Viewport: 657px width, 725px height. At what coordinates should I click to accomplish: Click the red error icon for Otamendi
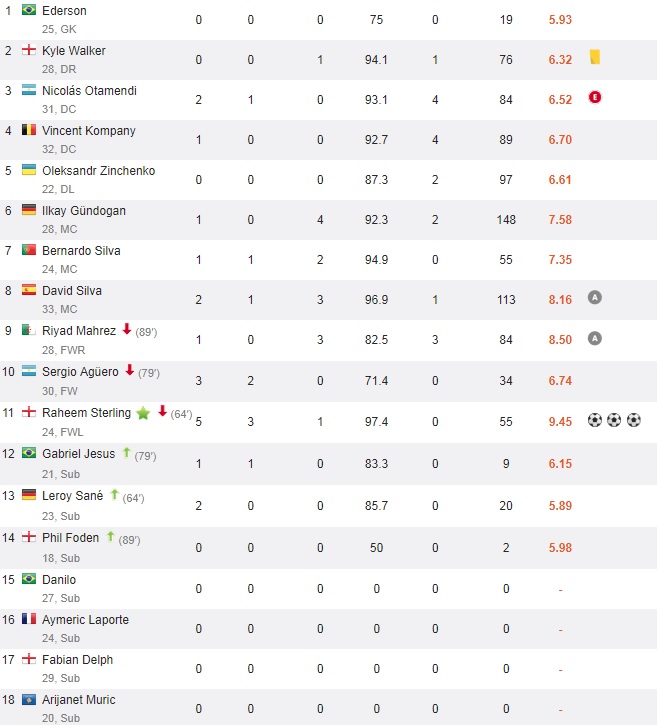[594, 98]
